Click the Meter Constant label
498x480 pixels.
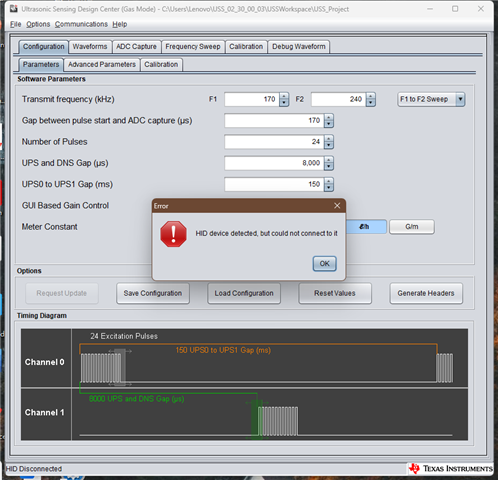[50, 227]
